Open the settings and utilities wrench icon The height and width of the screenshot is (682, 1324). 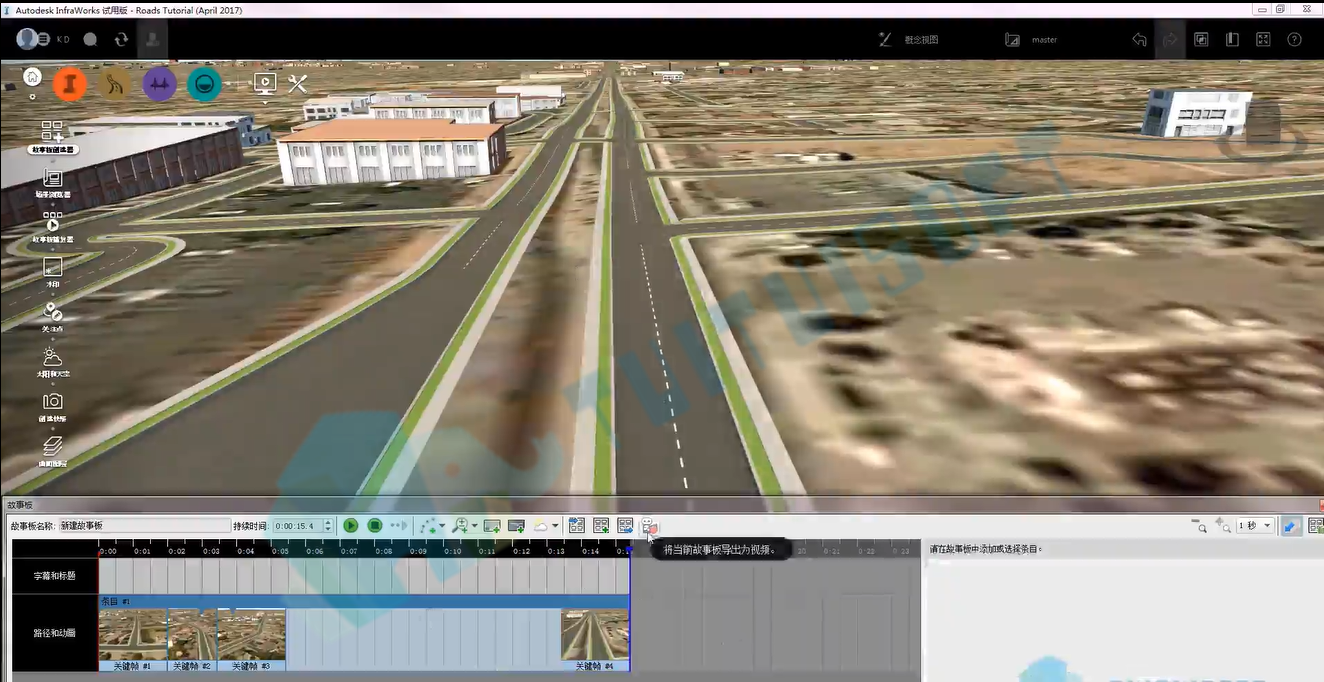coord(297,84)
